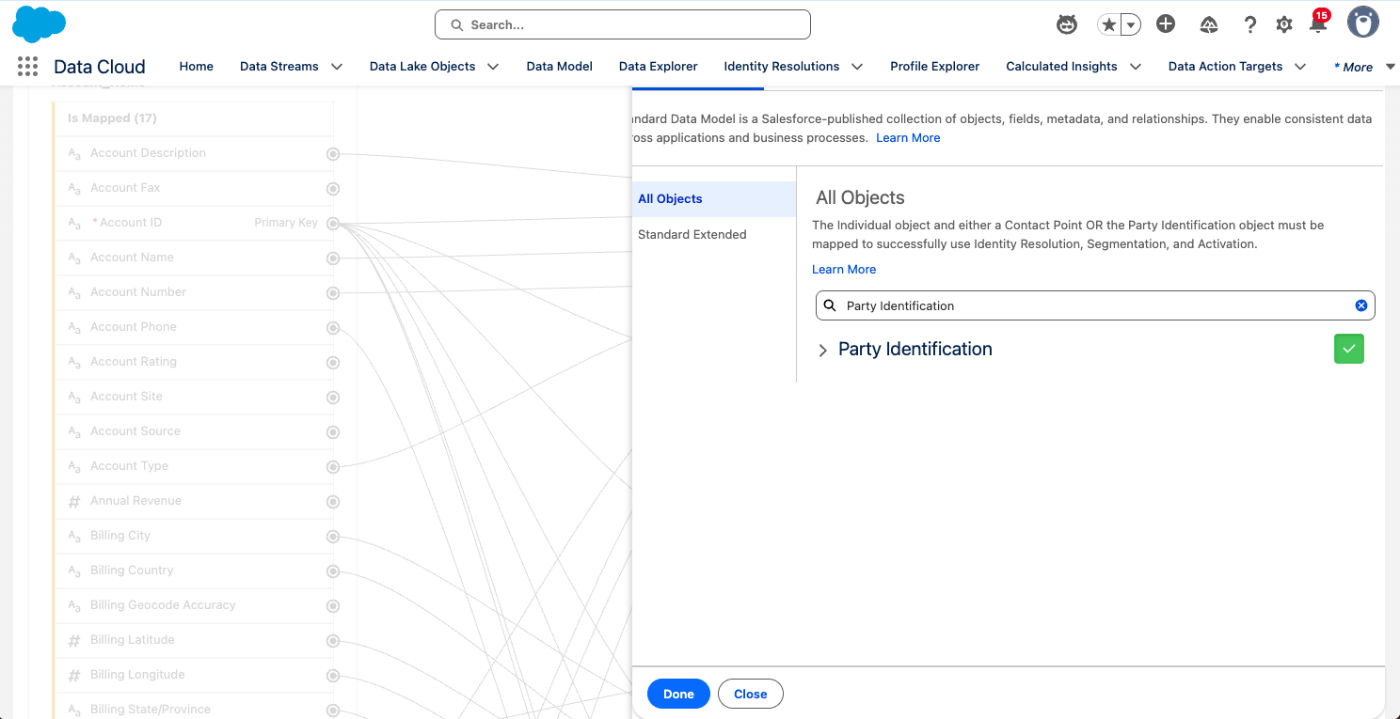Switch to the Data Explorer tab

coord(658,66)
